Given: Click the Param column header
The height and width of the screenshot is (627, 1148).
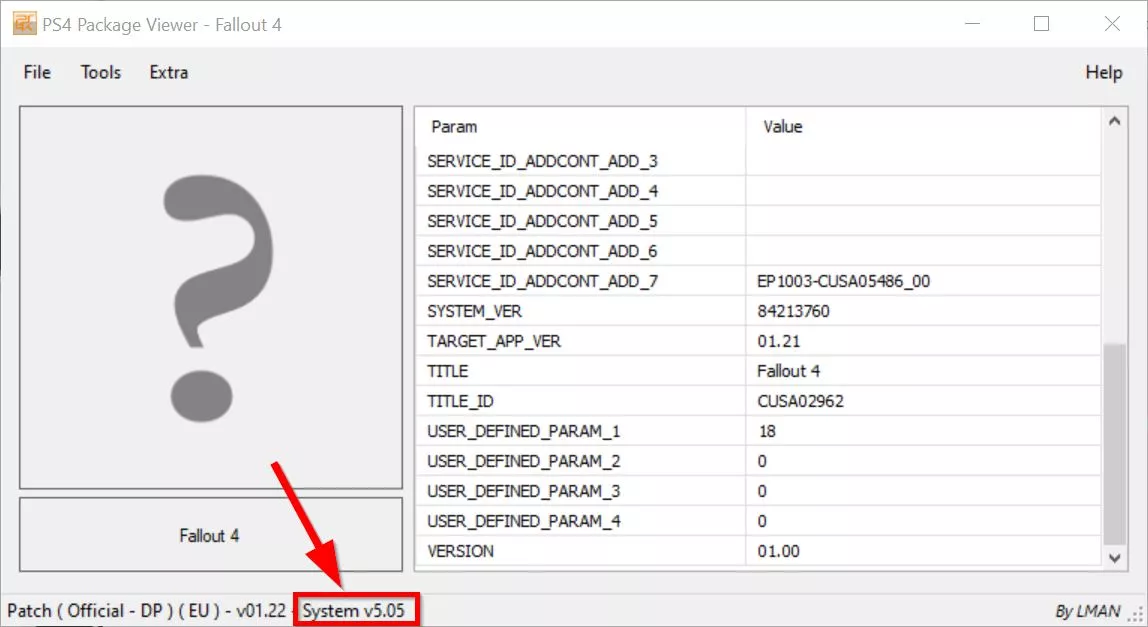Looking at the screenshot, I should [454, 127].
